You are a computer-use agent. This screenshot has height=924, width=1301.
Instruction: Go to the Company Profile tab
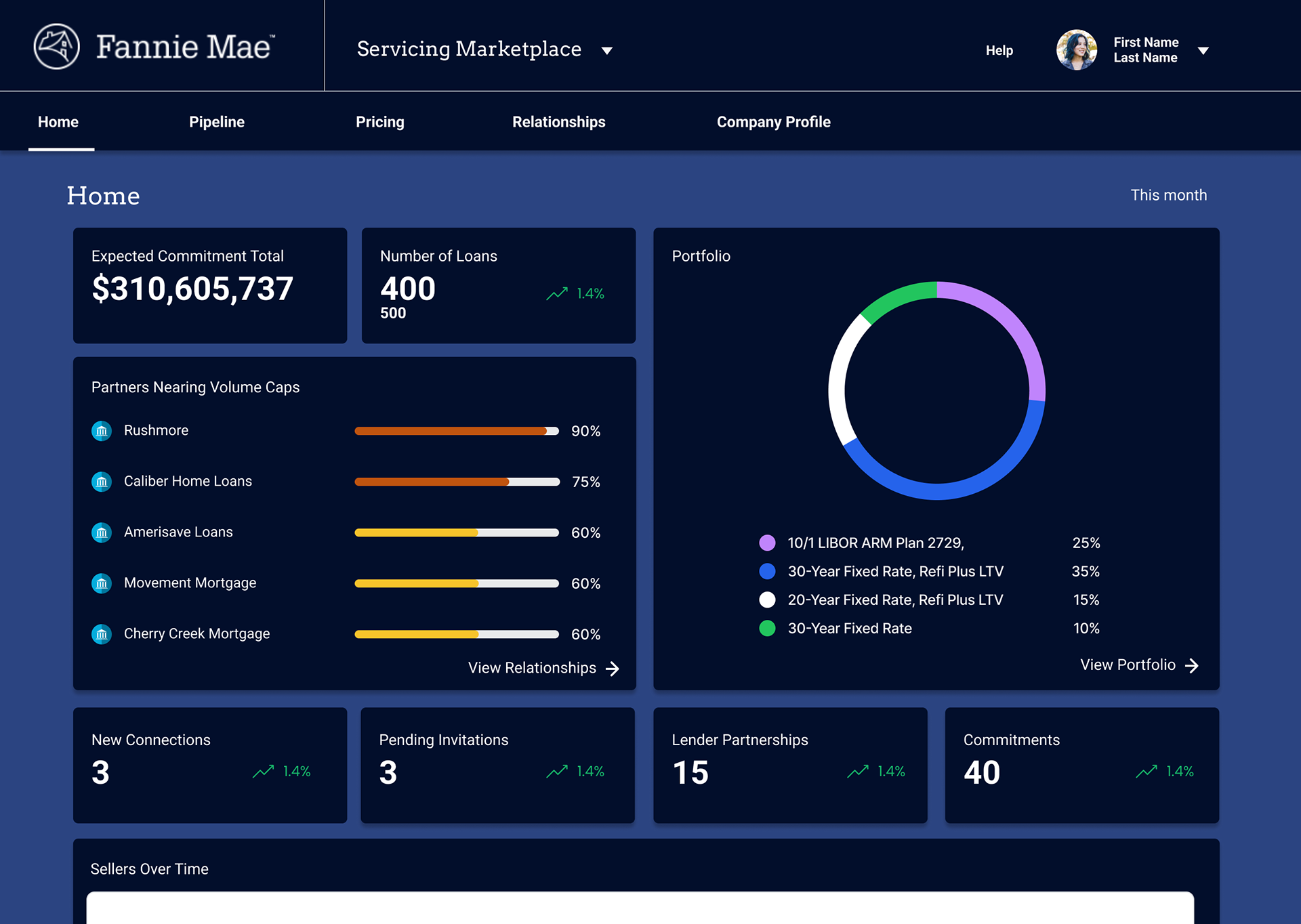[x=773, y=122]
